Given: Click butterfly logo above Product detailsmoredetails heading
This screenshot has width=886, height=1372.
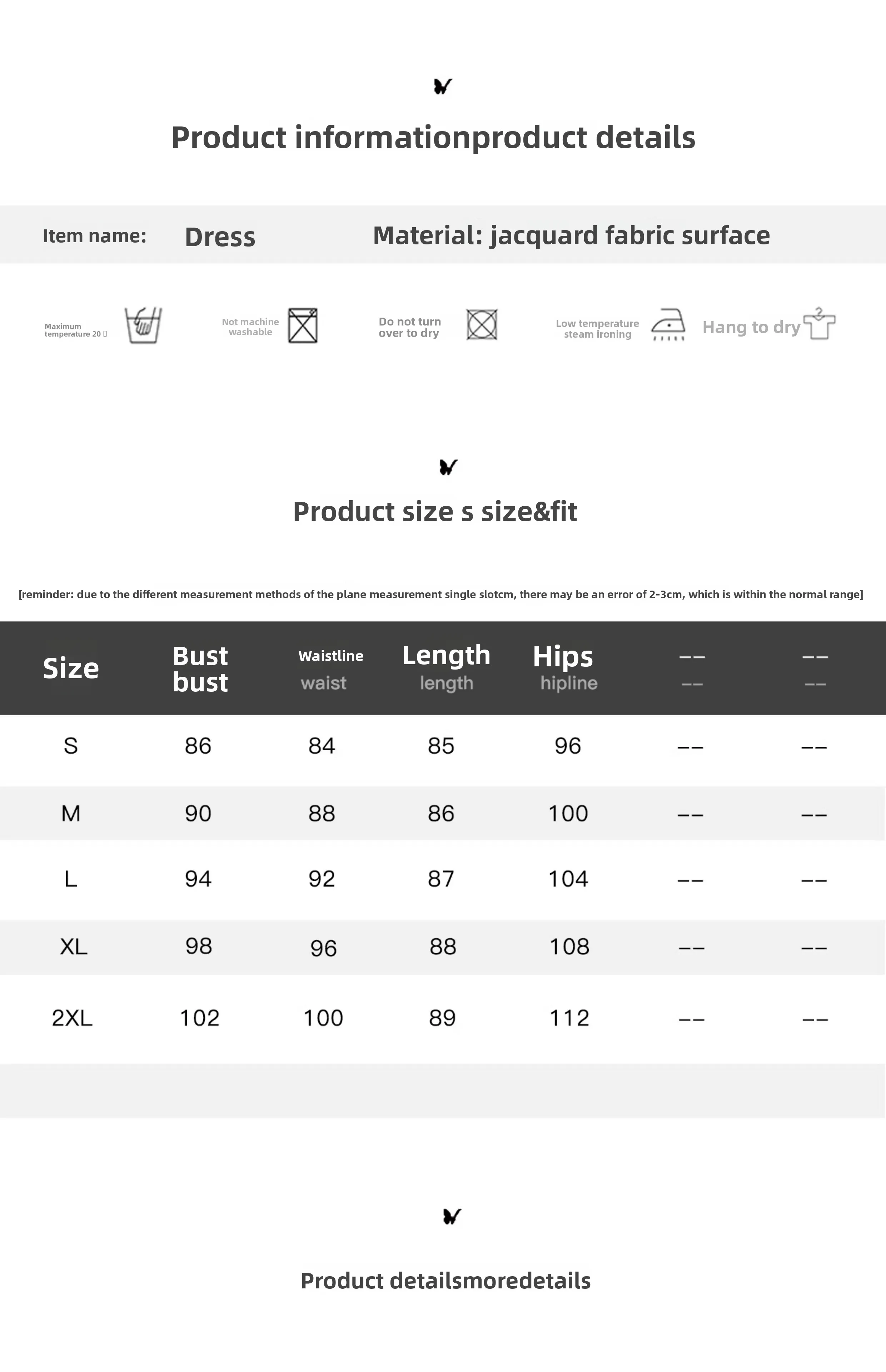Looking at the screenshot, I should pos(452,1216).
